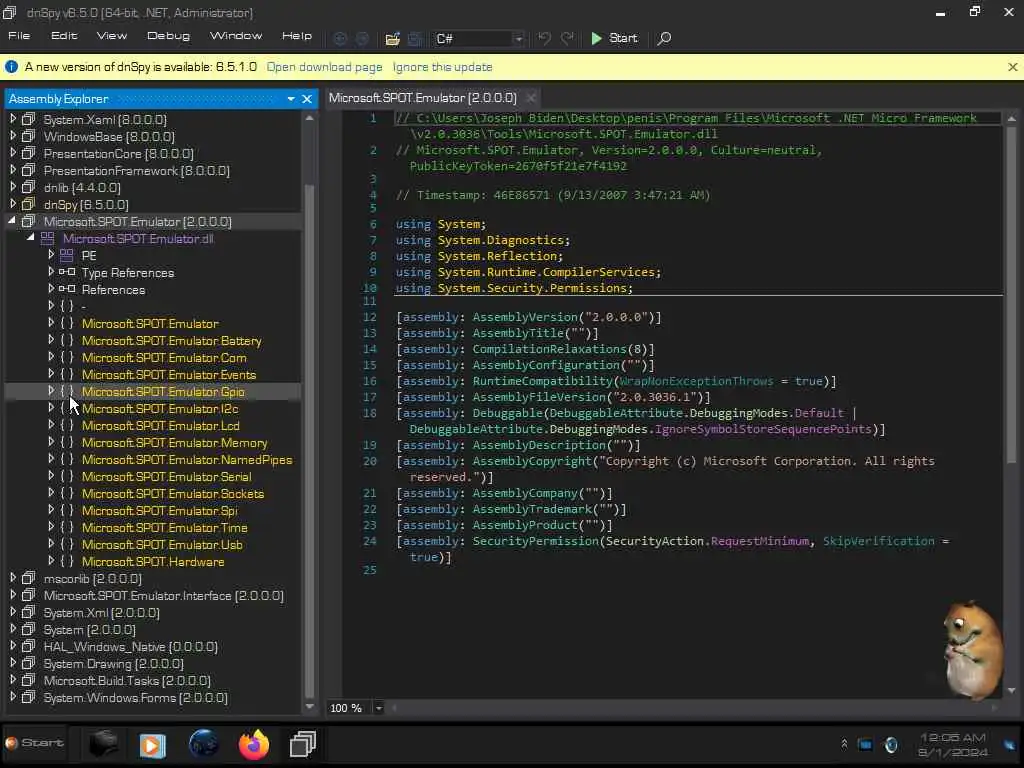Expand the System.Xaml [8.0.0.0] assembly node
The width and height of the screenshot is (1024, 768).
pyautogui.click(x=13, y=119)
